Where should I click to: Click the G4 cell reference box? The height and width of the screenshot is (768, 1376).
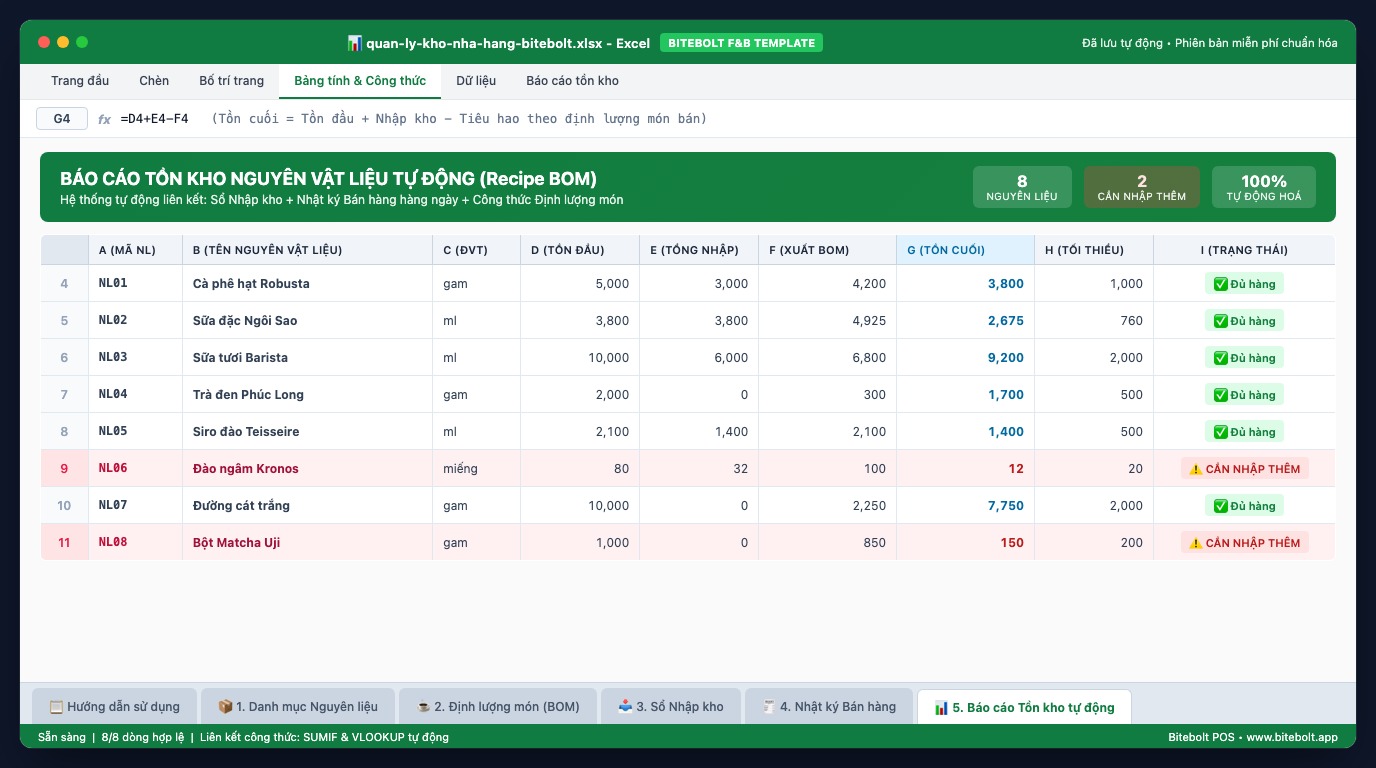pos(62,119)
